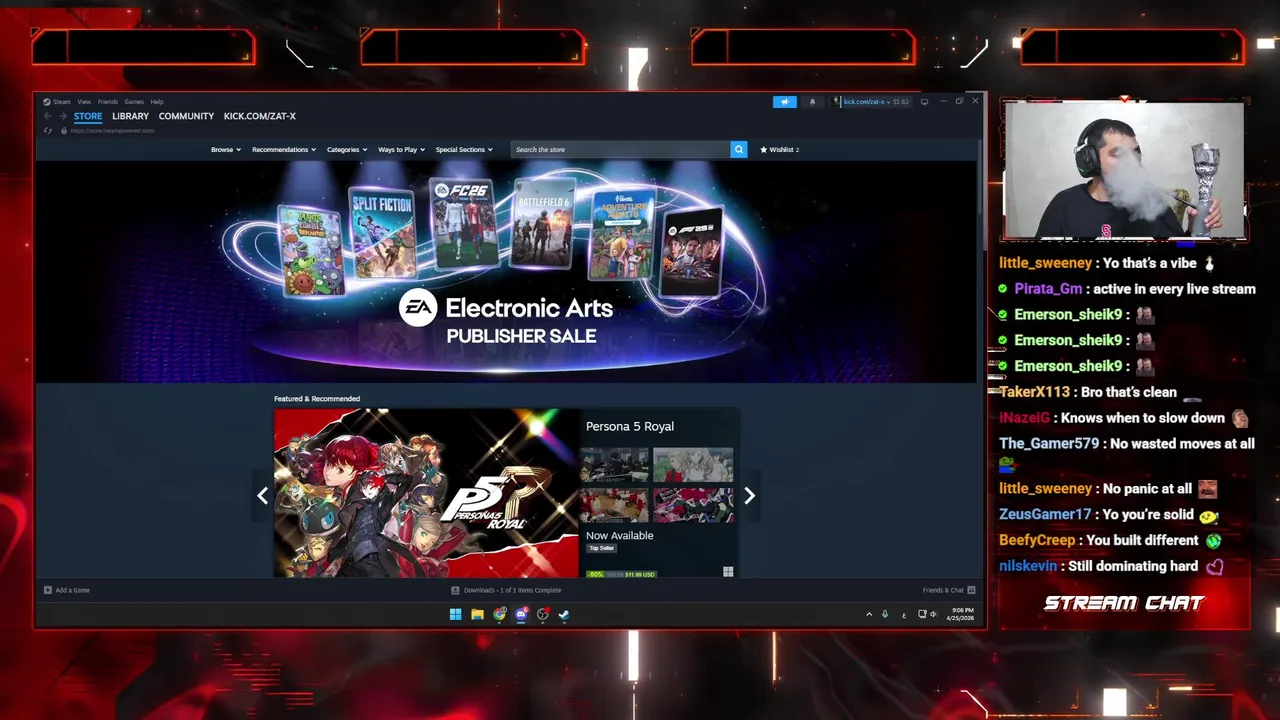Click the Friends & Chat label
The width and height of the screenshot is (1280, 720).
click(x=943, y=590)
